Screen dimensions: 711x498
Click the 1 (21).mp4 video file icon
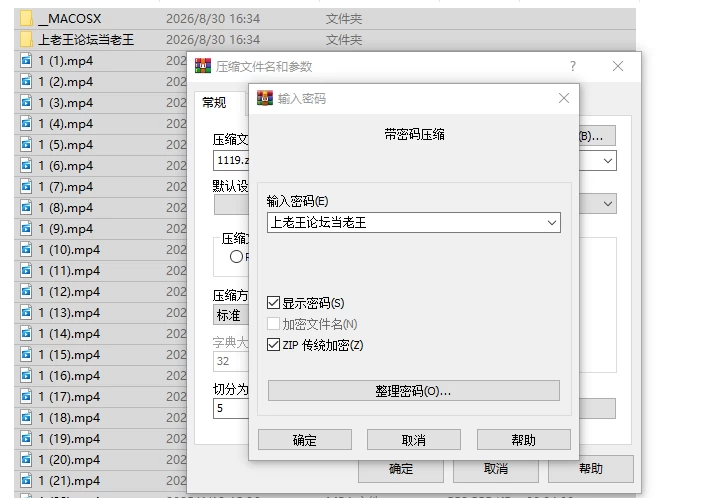click(26, 480)
